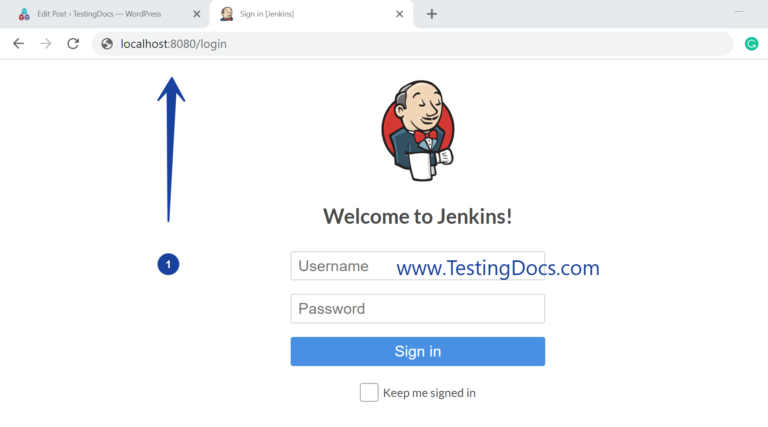Click the WordPress tab favicon

tap(24, 14)
